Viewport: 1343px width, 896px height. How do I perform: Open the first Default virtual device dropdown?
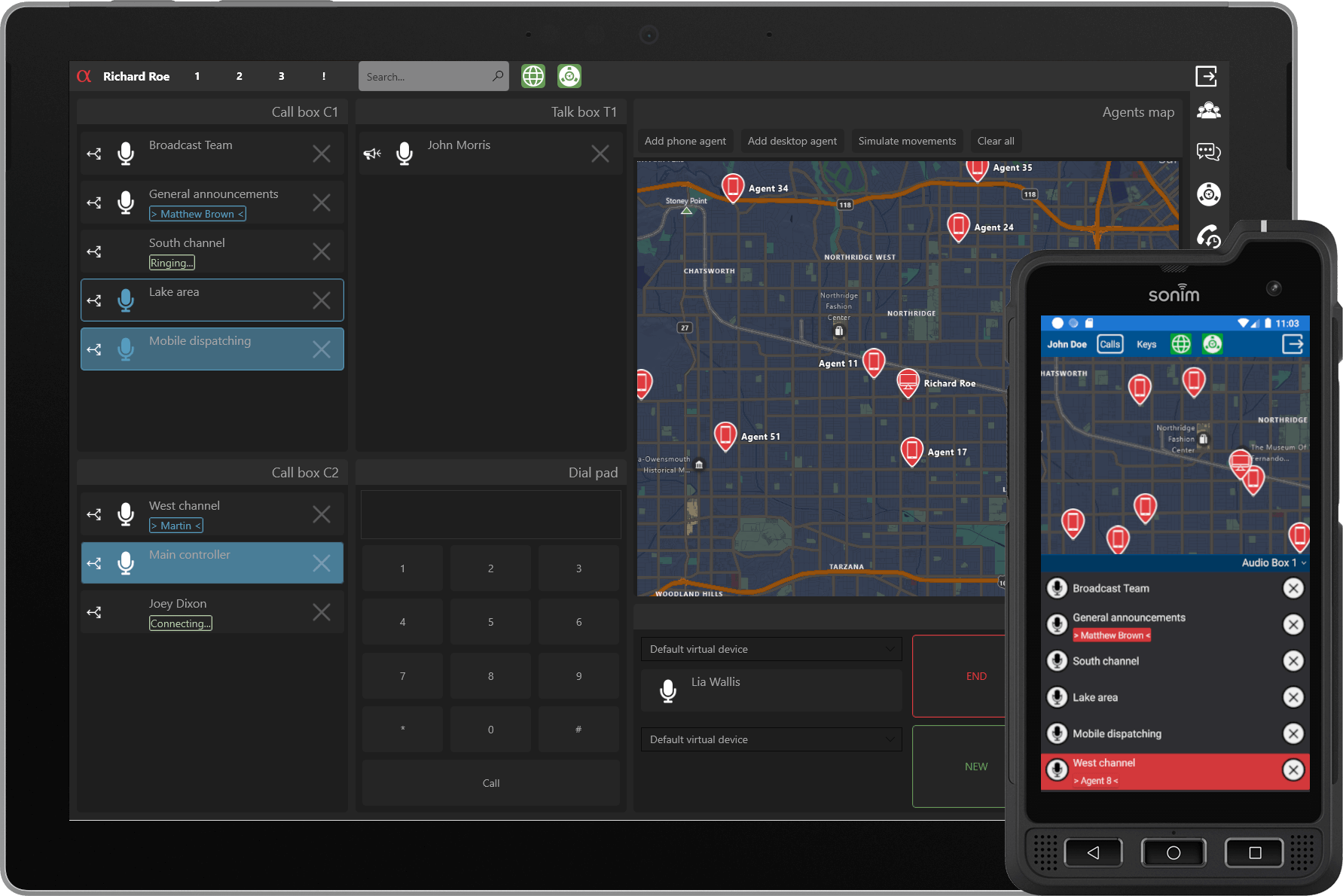[771, 649]
